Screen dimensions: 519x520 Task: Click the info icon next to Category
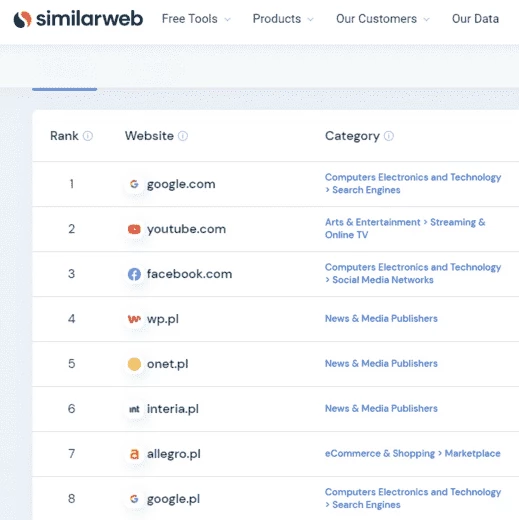coord(389,136)
